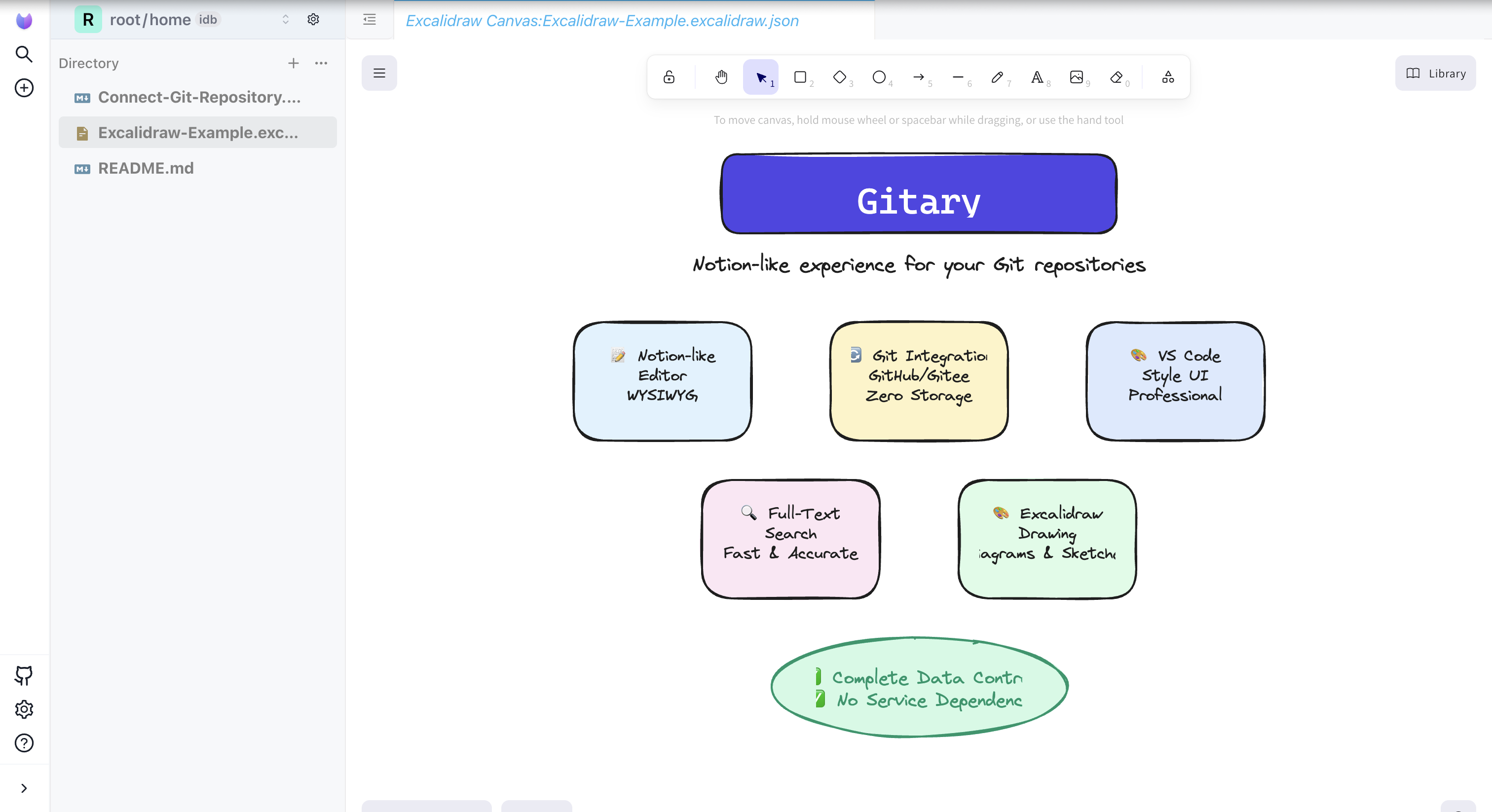This screenshot has width=1492, height=812.
Task: Select the Ellipse shape tool
Action: coord(879,77)
